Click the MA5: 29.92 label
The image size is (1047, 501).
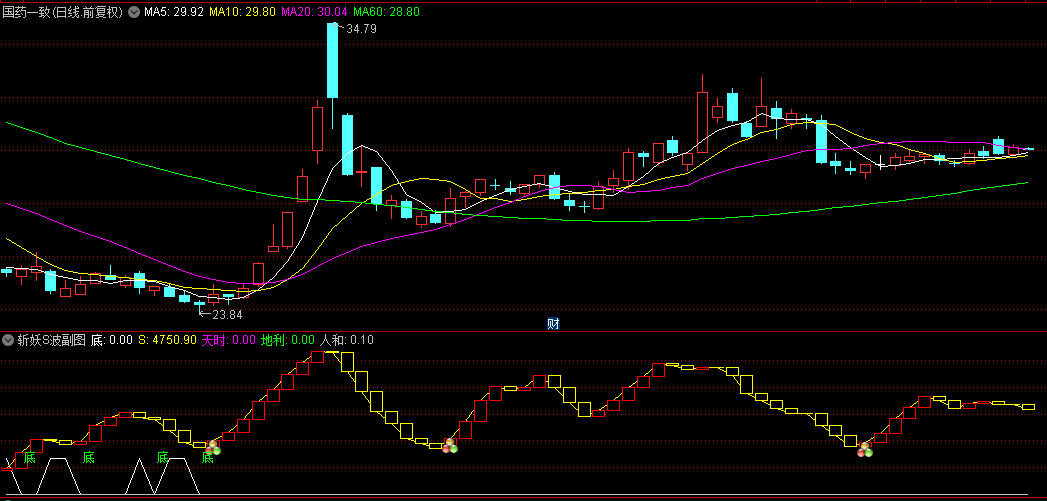point(174,12)
